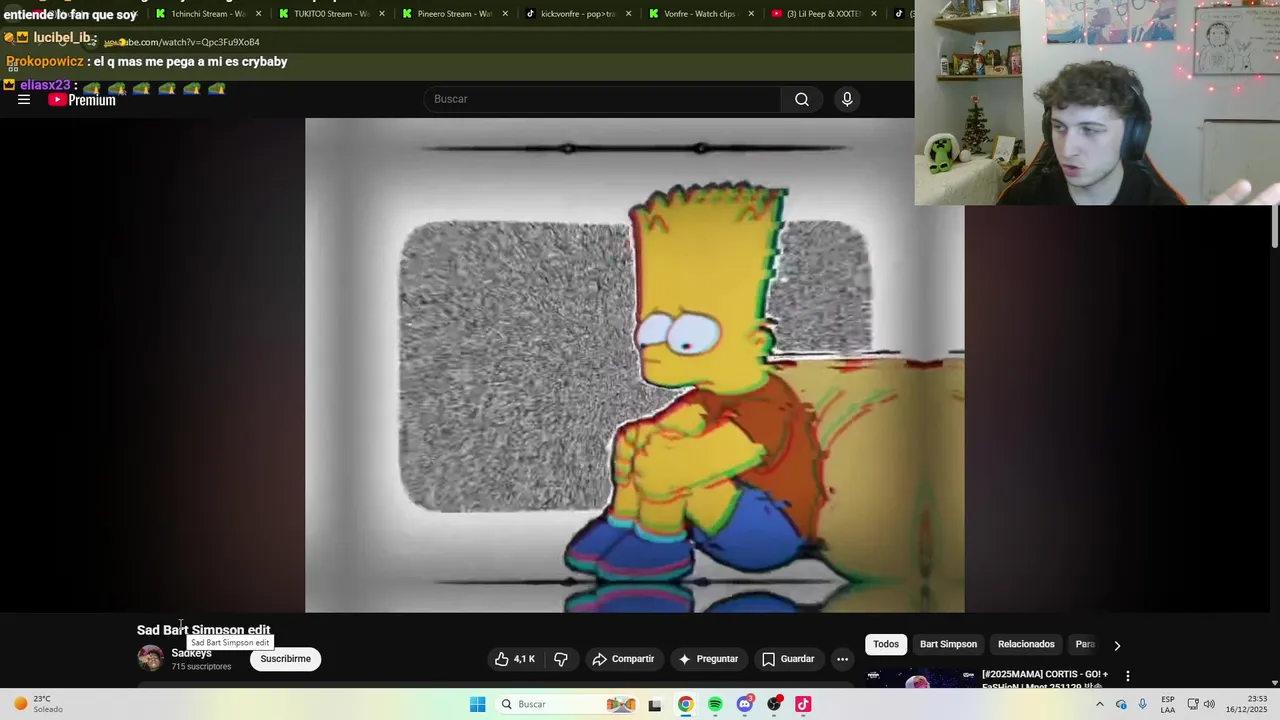The width and height of the screenshot is (1280, 720).
Task: Click the Suscribirme button
Action: 285,659
